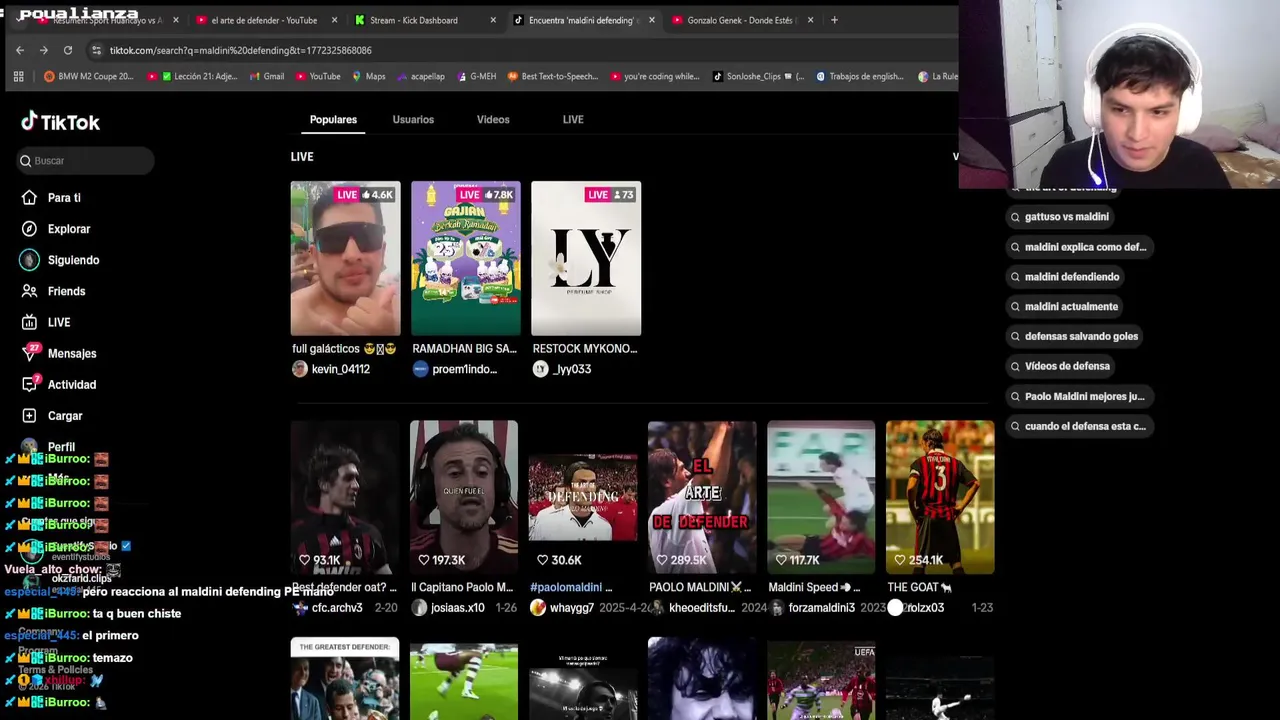Search suggestion 'gattuso vs maldini'
This screenshot has height=720, width=1280.
point(1059,217)
